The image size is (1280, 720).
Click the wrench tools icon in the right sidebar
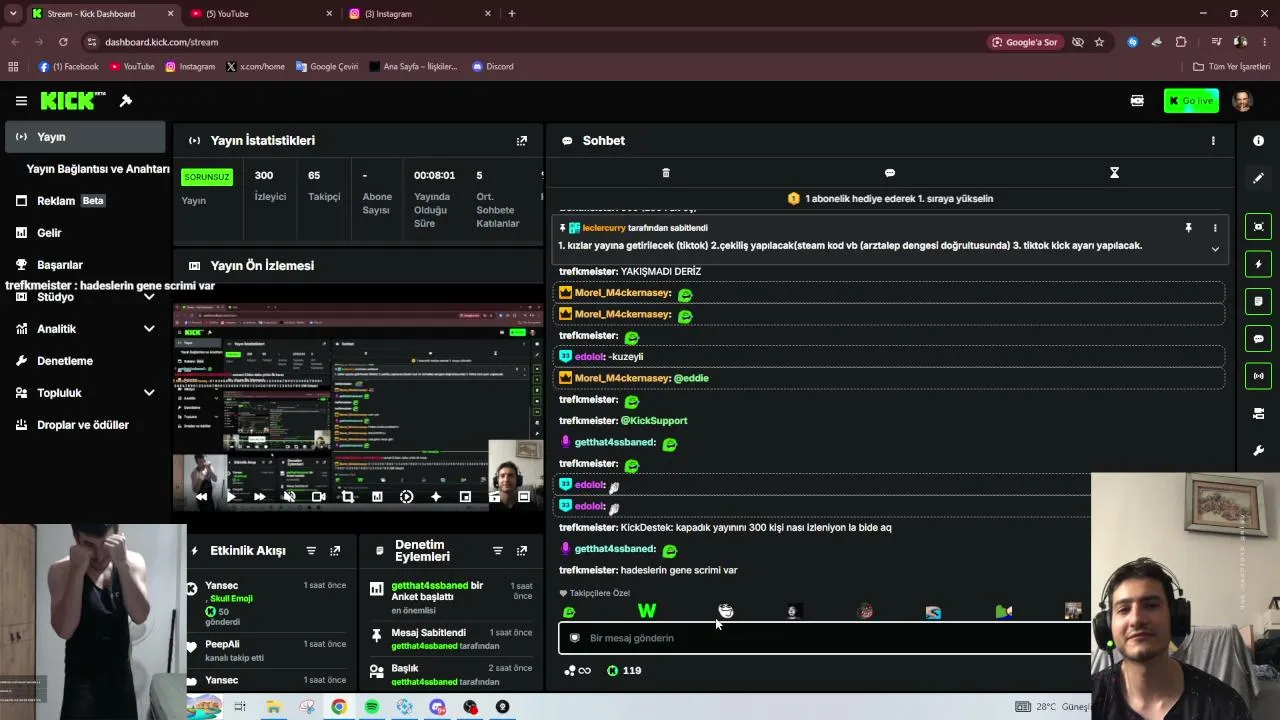pos(1258,451)
